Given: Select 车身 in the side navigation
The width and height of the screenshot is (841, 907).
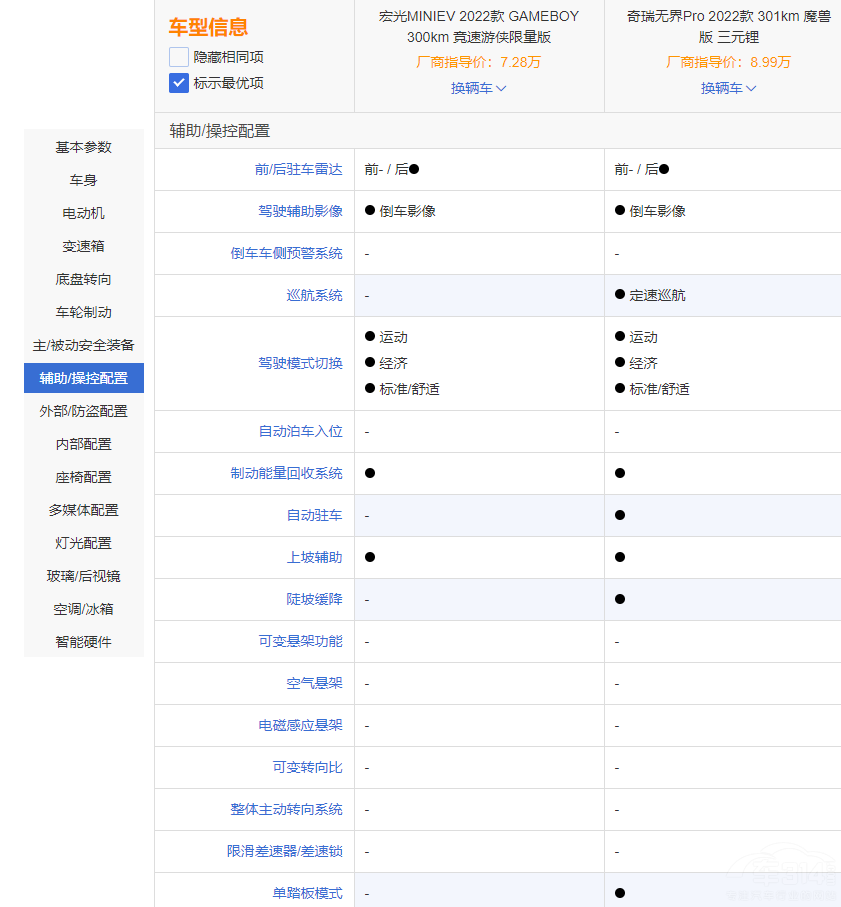Looking at the screenshot, I should click(x=84, y=180).
